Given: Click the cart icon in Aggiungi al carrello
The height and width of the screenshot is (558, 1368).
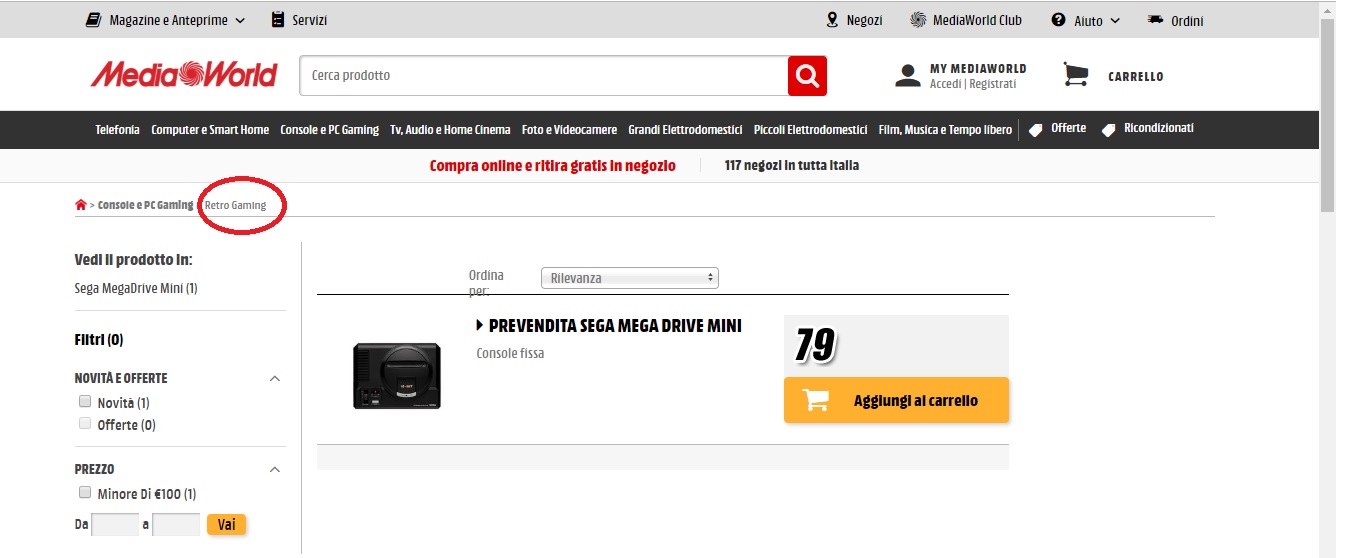Looking at the screenshot, I should (816, 401).
